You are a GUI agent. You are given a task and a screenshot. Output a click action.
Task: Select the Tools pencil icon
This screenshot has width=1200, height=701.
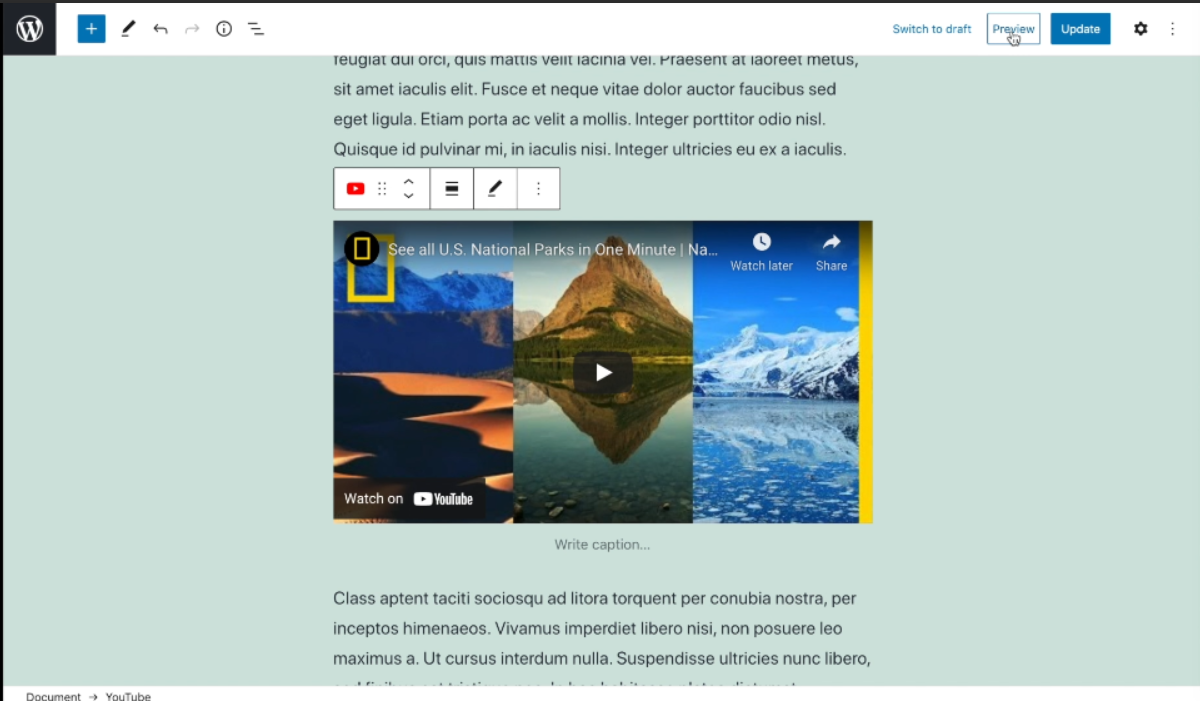[128, 29]
